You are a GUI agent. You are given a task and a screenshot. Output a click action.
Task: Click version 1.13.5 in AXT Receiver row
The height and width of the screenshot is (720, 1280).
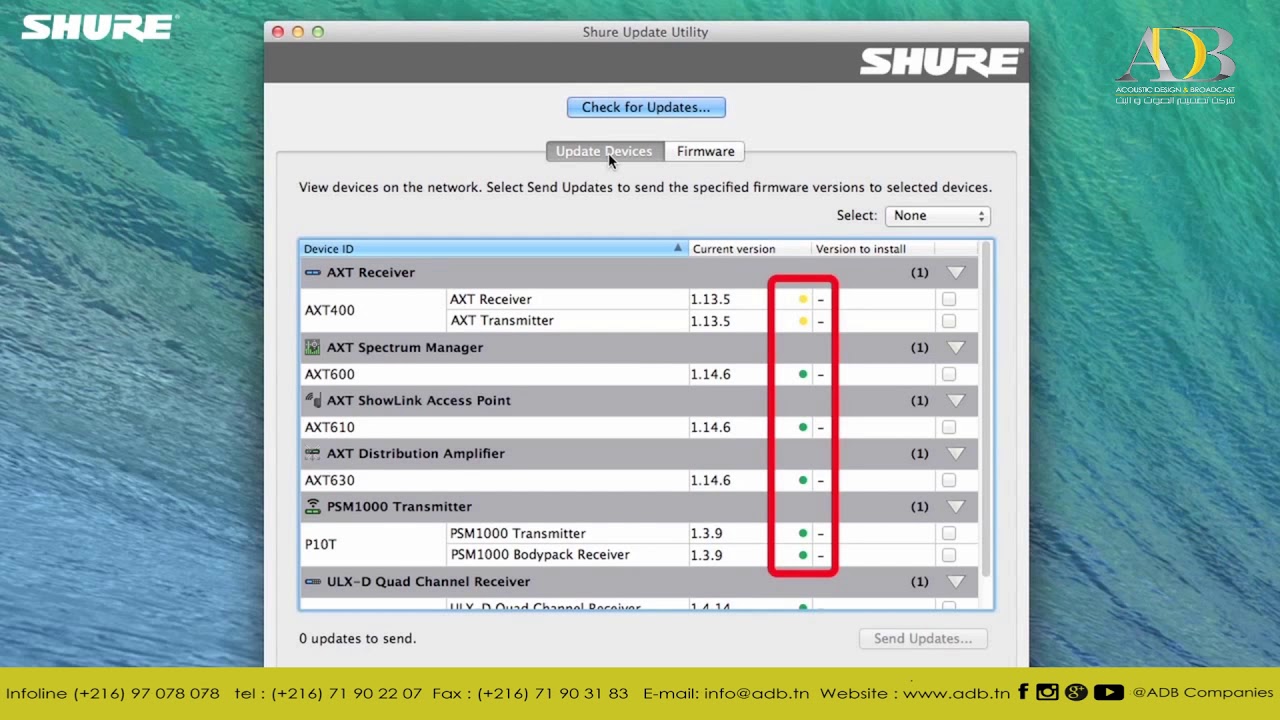pos(710,299)
